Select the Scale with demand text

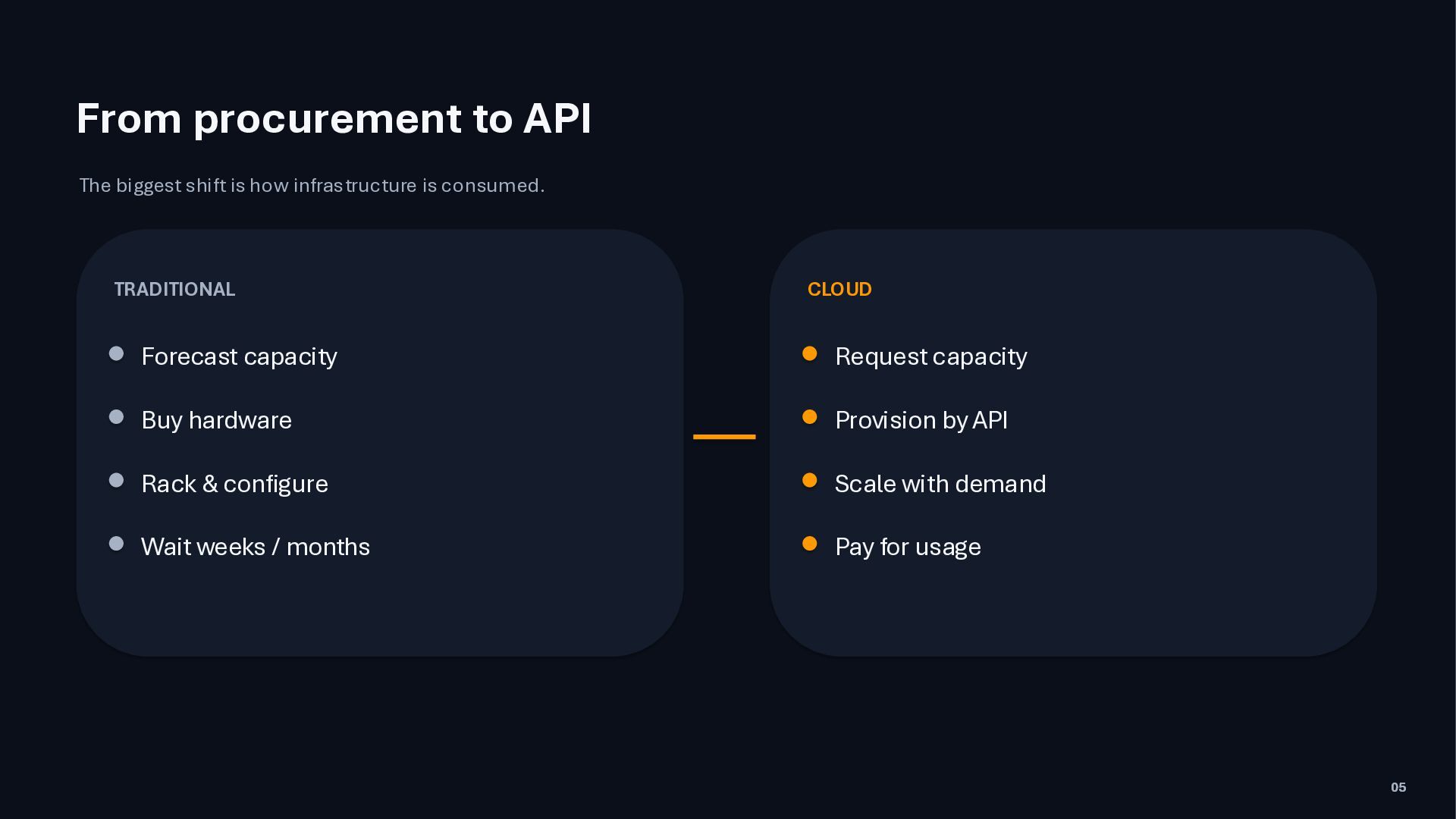coord(940,484)
